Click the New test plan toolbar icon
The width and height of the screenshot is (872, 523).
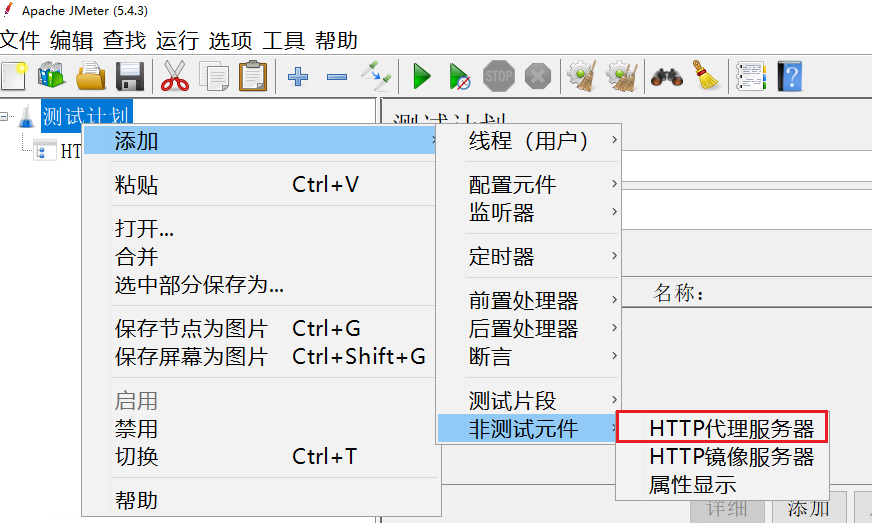click(x=14, y=76)
